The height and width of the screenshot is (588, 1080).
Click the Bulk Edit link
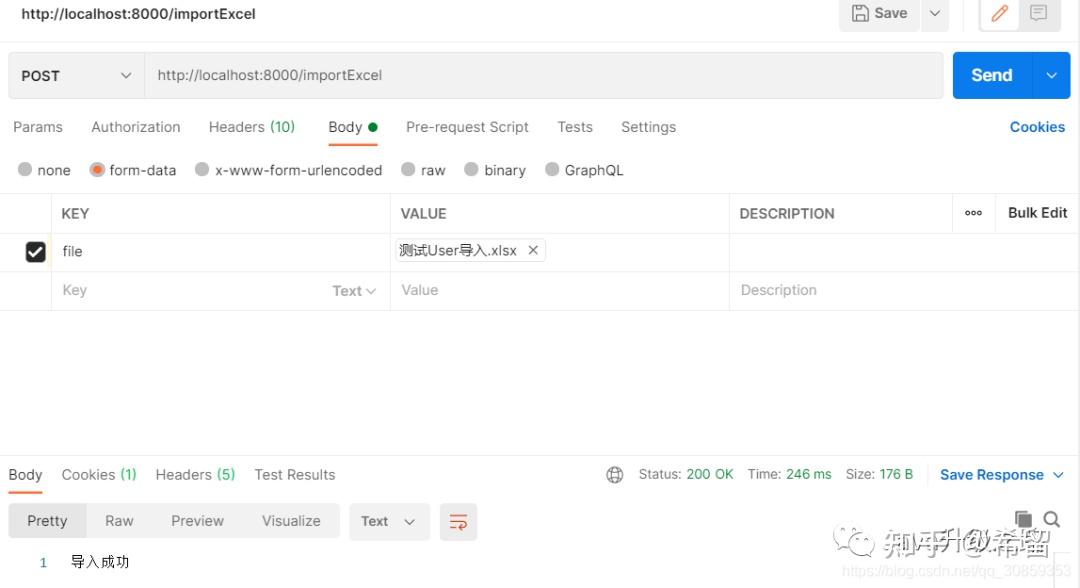[x=1037, y=213]
